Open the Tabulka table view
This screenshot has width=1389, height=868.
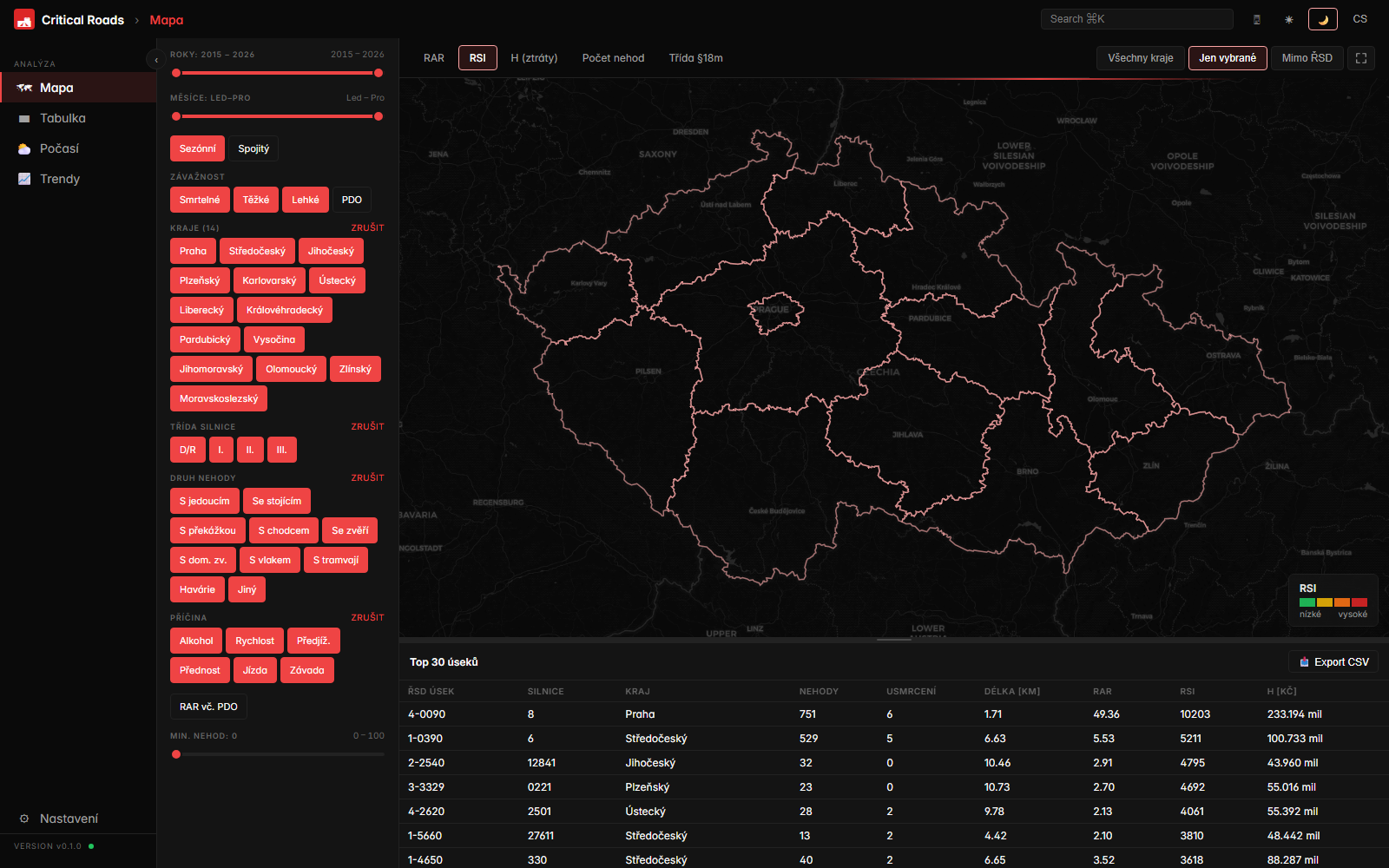pos(63,118)
